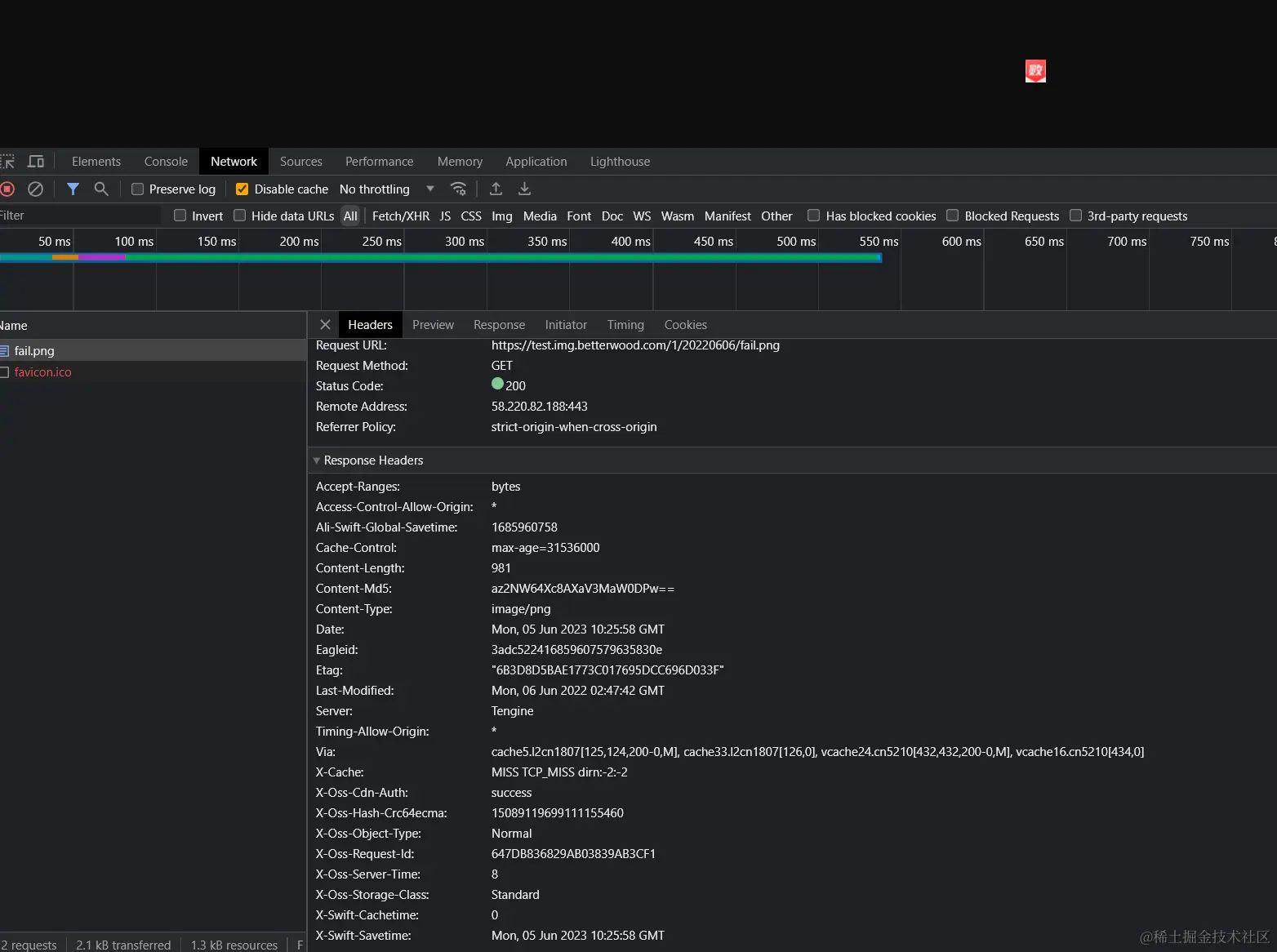This screenshot has height=952, width=1277.
Task: Click the inspect element picker icon
Action: click(7, 162)
